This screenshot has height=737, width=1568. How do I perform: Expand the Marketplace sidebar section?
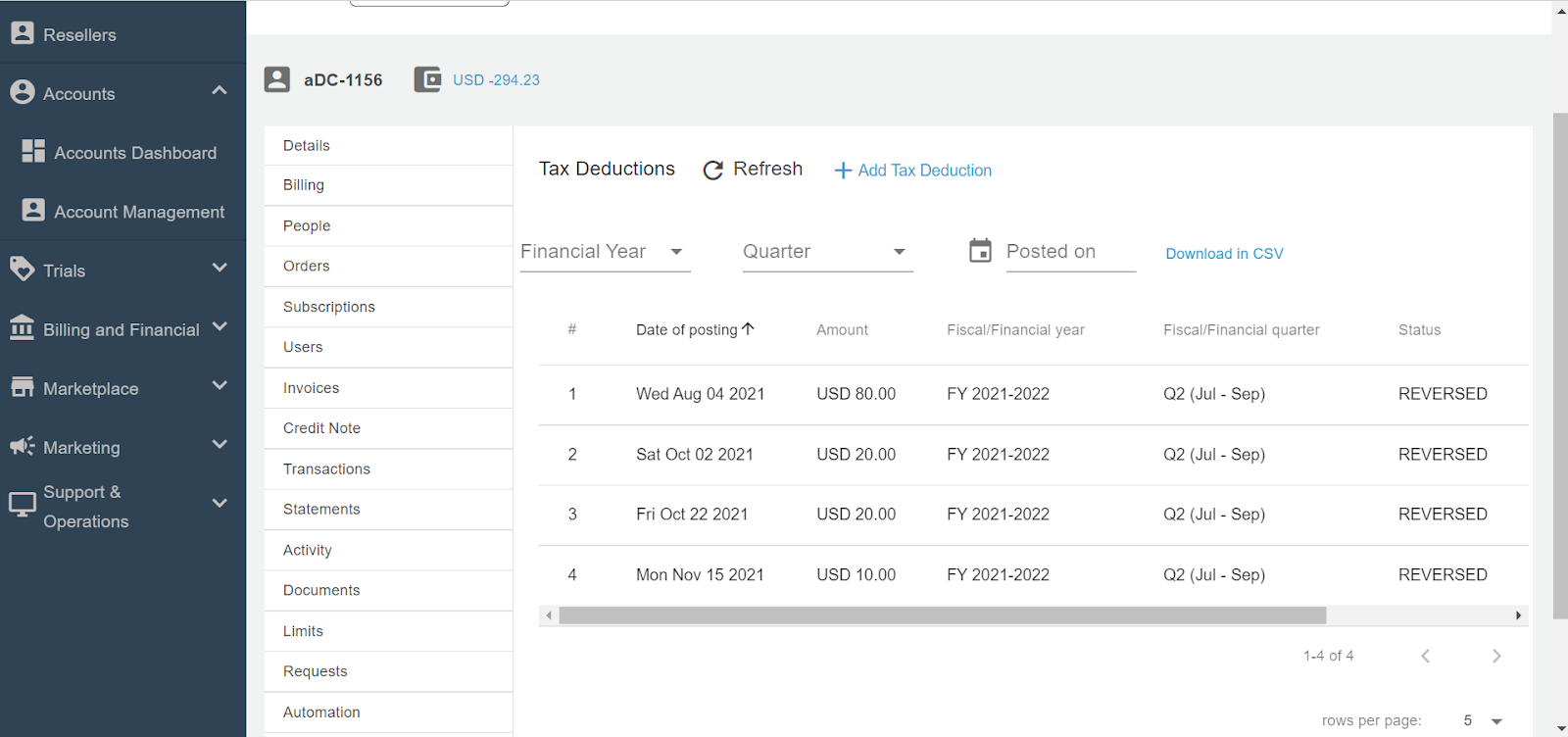(x=220, y=385)
